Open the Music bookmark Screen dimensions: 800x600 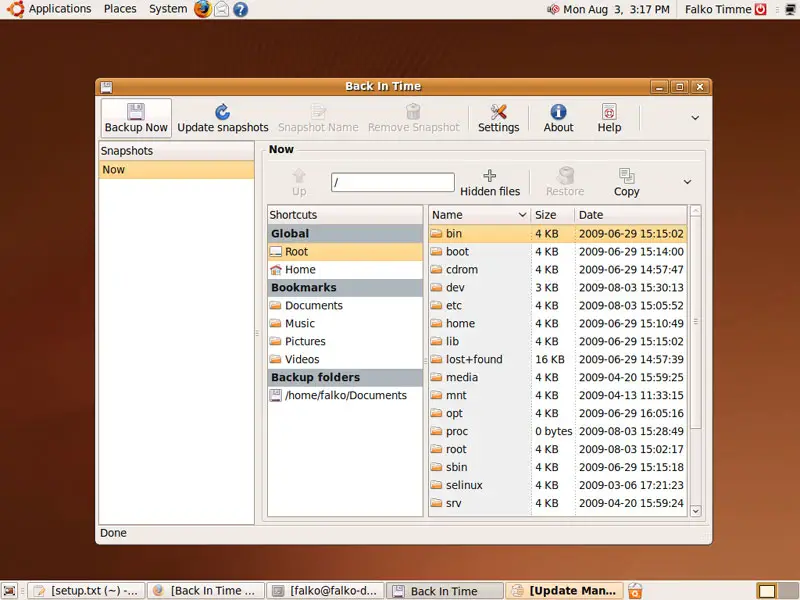point(345,323)
